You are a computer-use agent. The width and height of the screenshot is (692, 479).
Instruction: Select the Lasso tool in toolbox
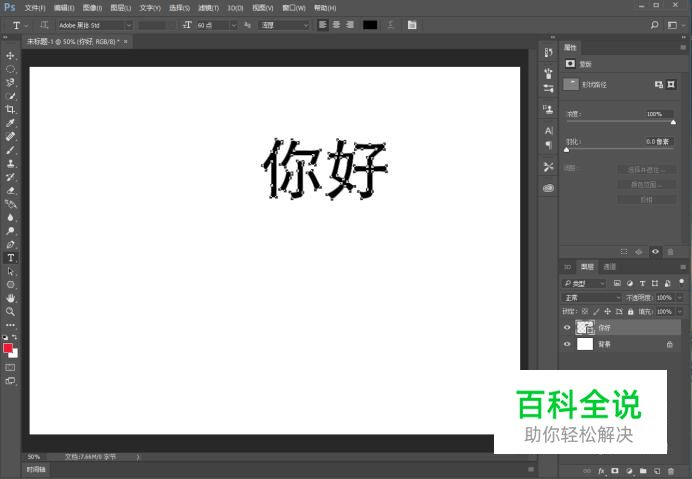pyautogui.click(x=11, y=83)
